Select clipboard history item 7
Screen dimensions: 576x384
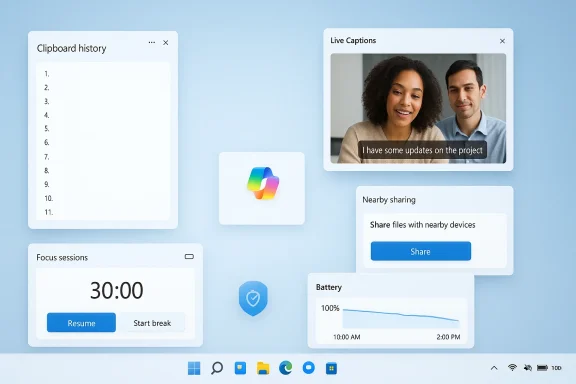[x=103, y=157]
